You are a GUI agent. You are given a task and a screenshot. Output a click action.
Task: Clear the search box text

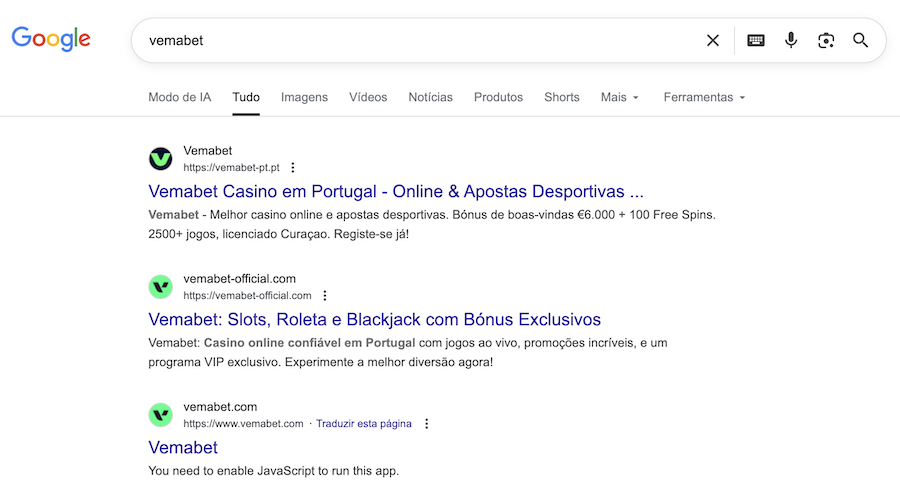(x=713, y=40)
